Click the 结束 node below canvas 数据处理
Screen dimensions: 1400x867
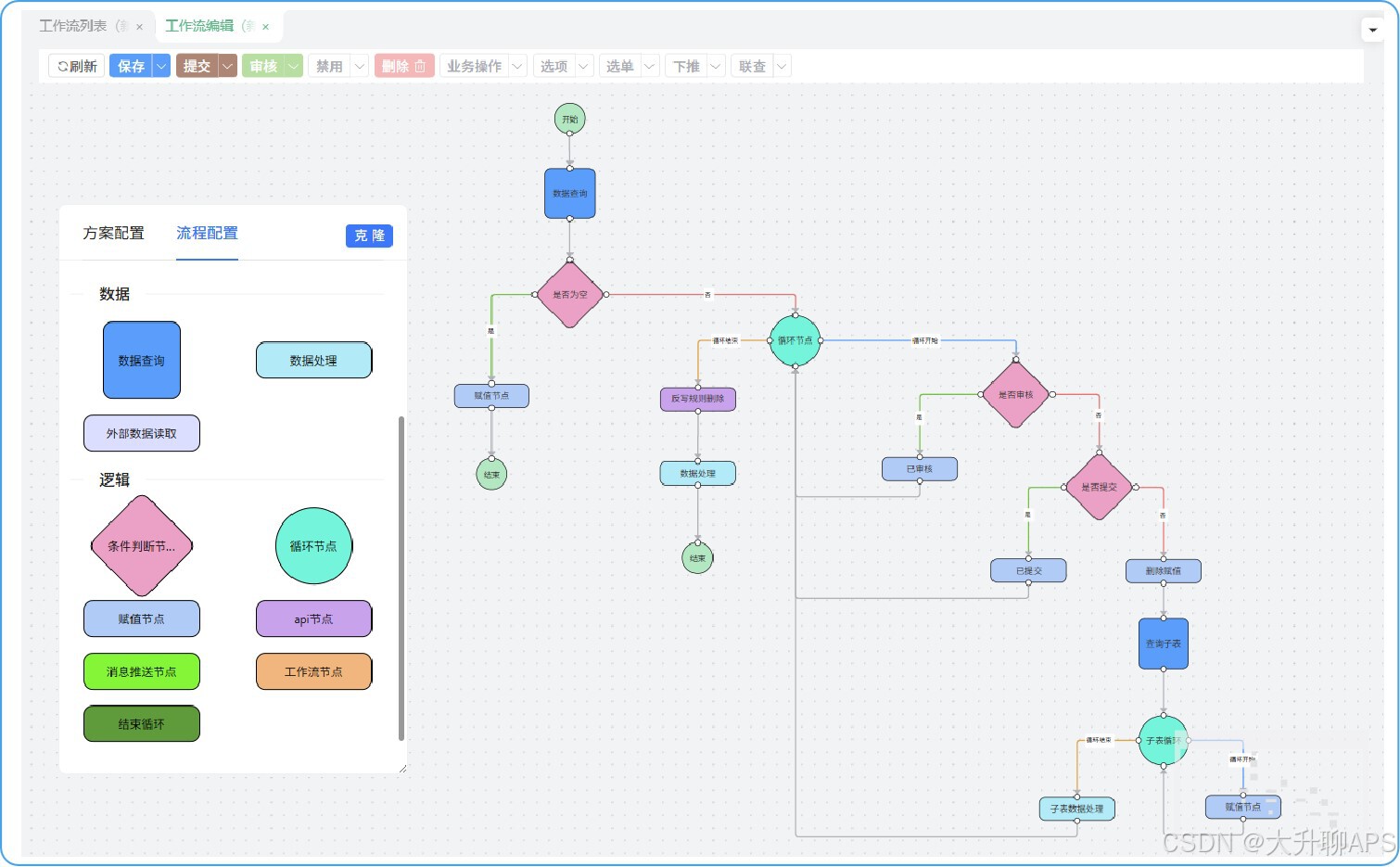(698, 558)
